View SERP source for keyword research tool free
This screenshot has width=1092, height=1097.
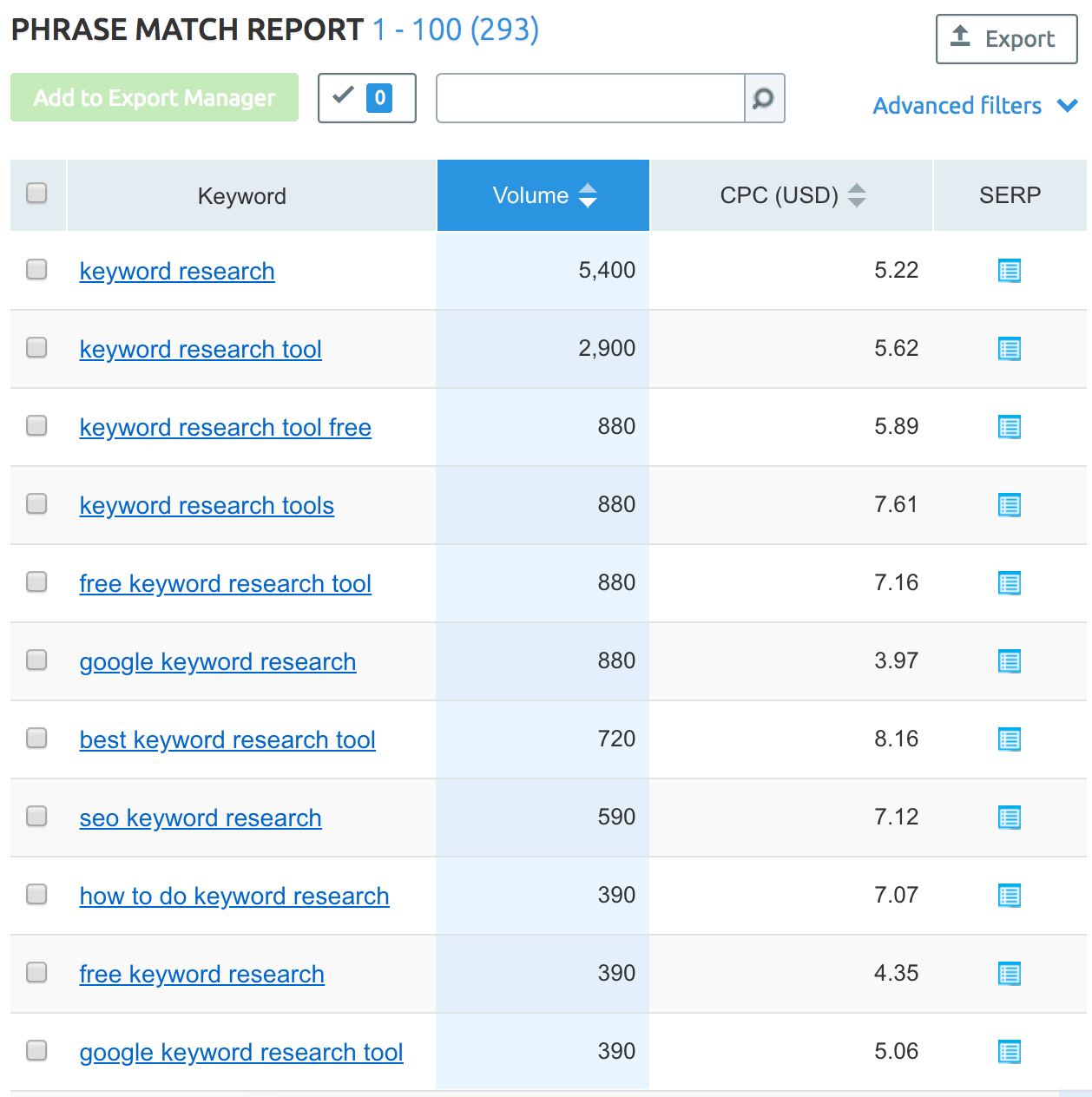pos(1009,427)
